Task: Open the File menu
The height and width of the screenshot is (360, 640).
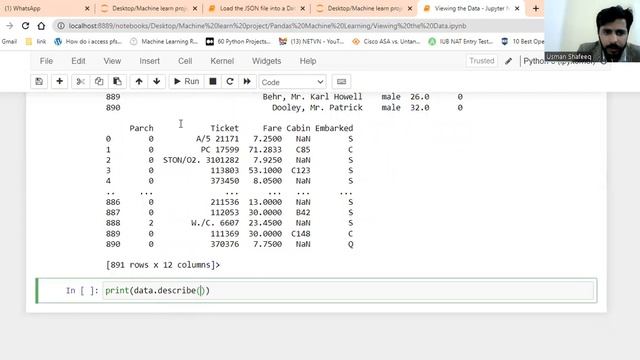Action: coord(46,61)
